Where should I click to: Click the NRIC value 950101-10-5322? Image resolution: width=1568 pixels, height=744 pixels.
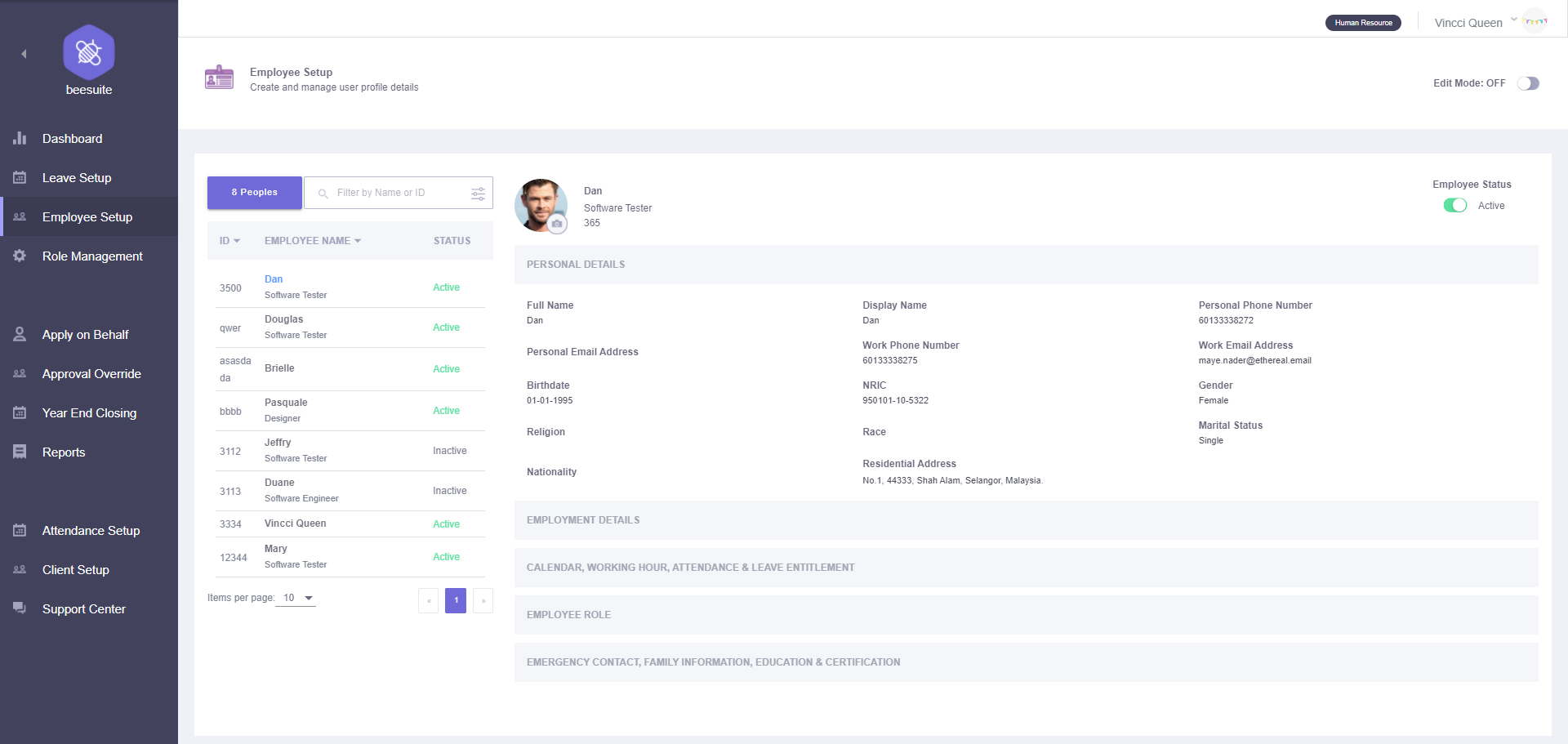[895, 400]
